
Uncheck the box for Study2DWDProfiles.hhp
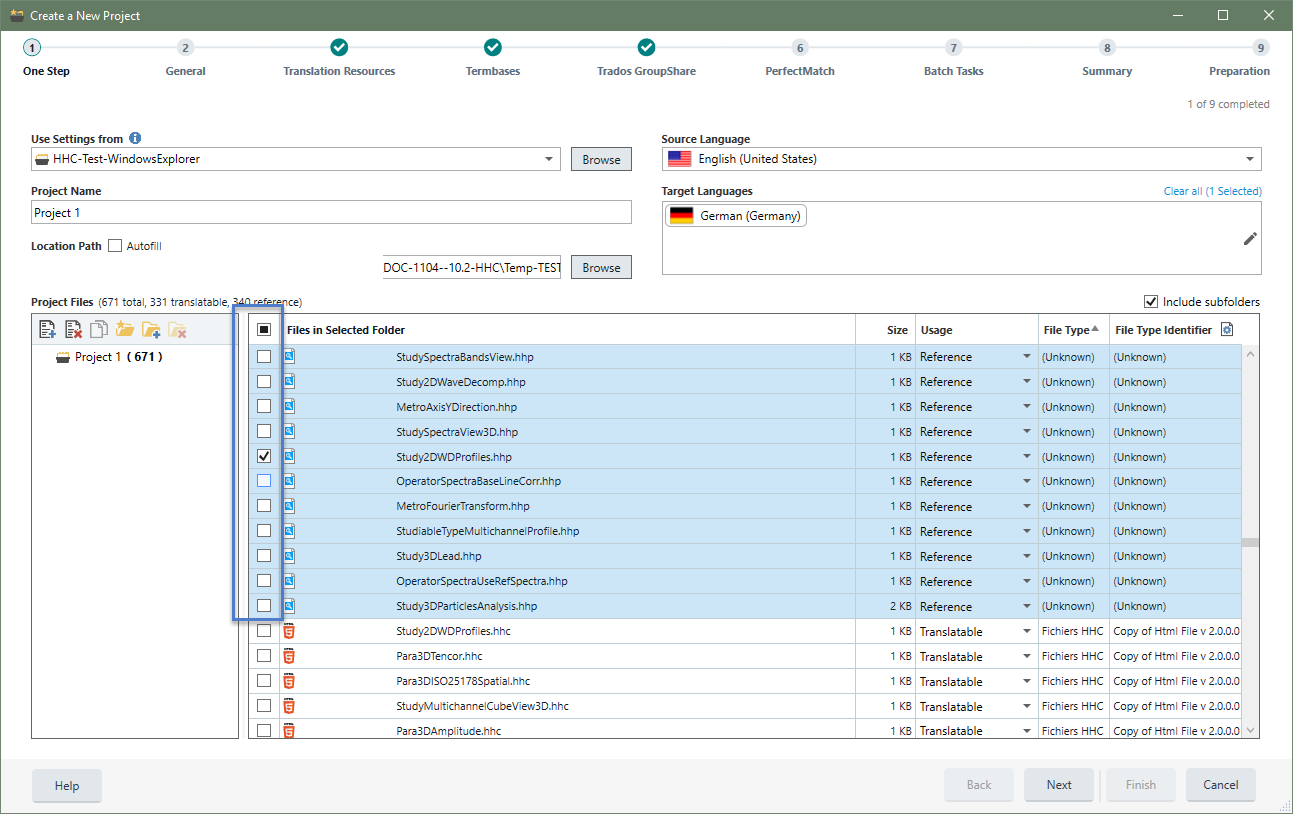264,456
